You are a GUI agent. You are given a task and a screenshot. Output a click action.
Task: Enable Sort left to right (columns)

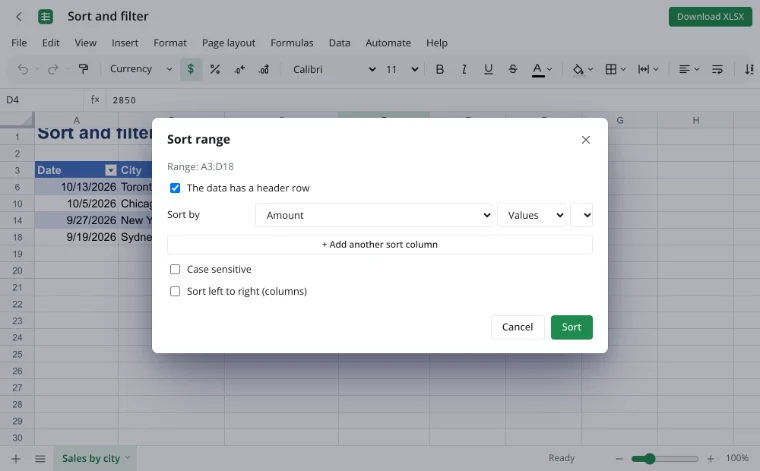175,291
